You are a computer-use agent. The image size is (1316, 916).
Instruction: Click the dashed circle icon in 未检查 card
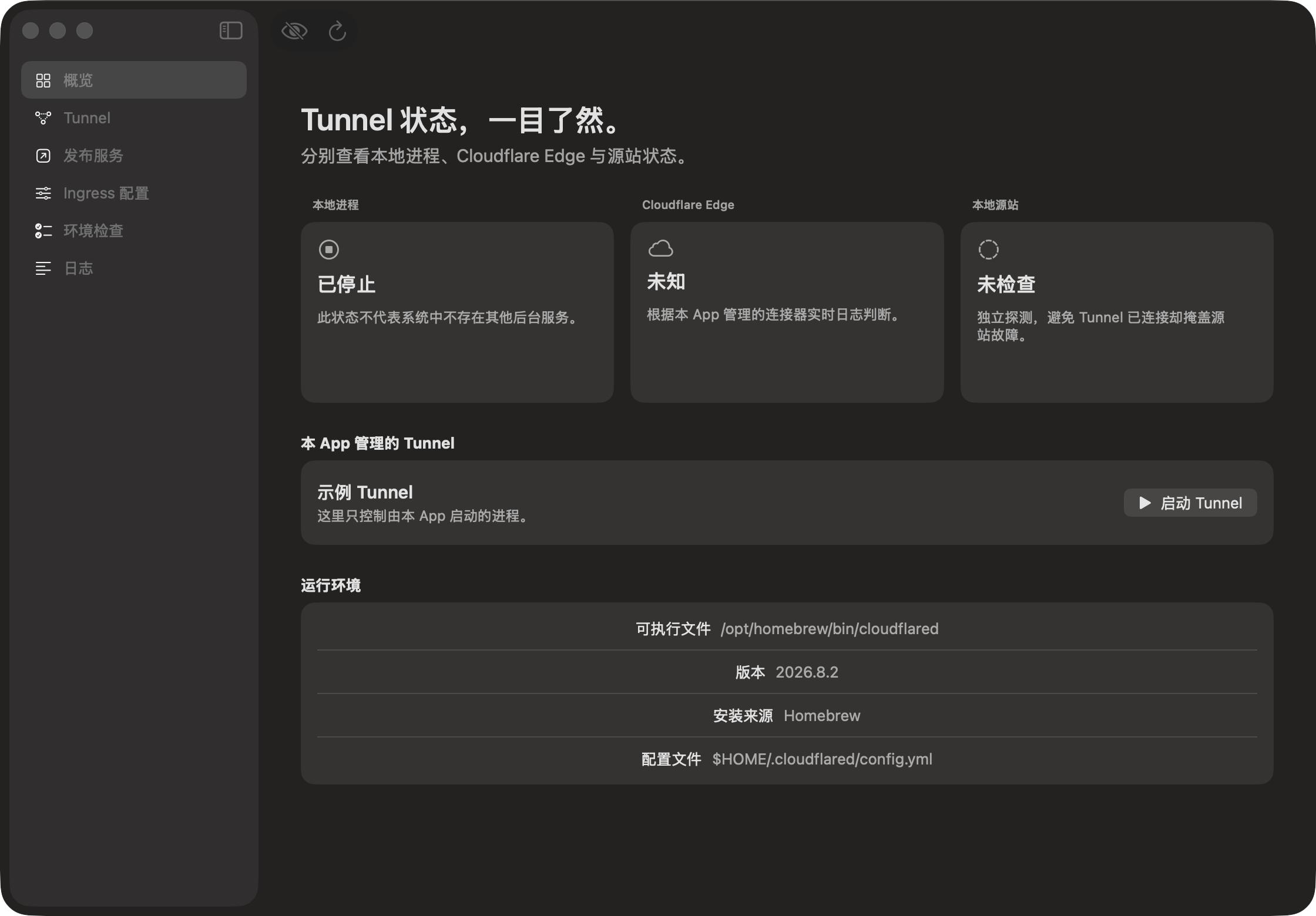[989, 250]
